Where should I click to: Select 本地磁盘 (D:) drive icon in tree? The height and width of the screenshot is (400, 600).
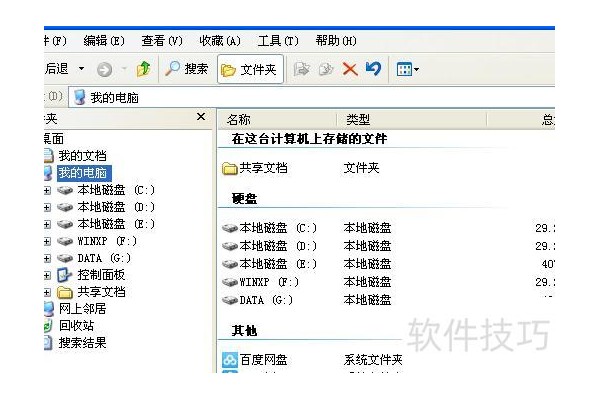tap(65, 207)
